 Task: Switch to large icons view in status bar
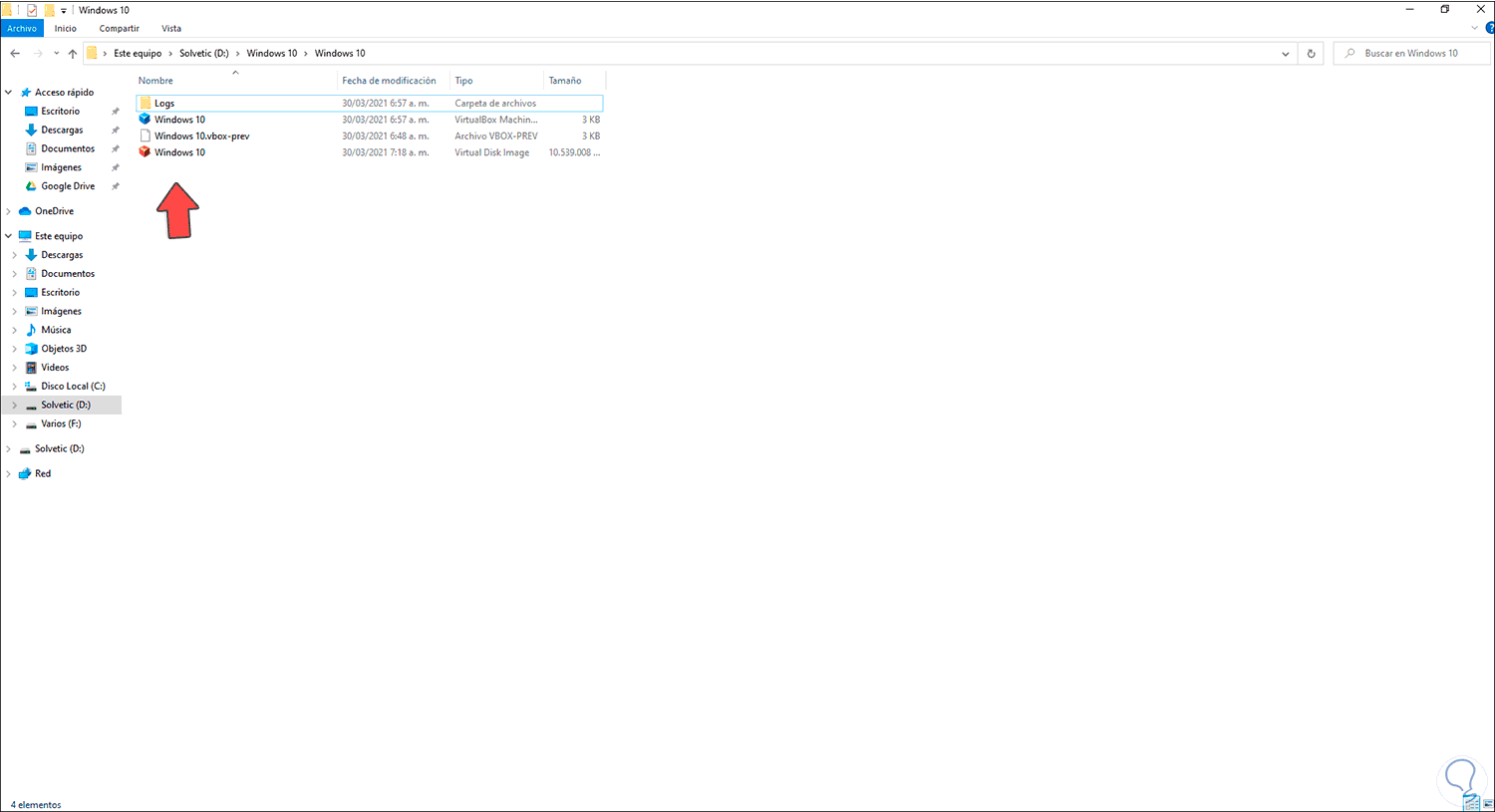[1487, 804]
